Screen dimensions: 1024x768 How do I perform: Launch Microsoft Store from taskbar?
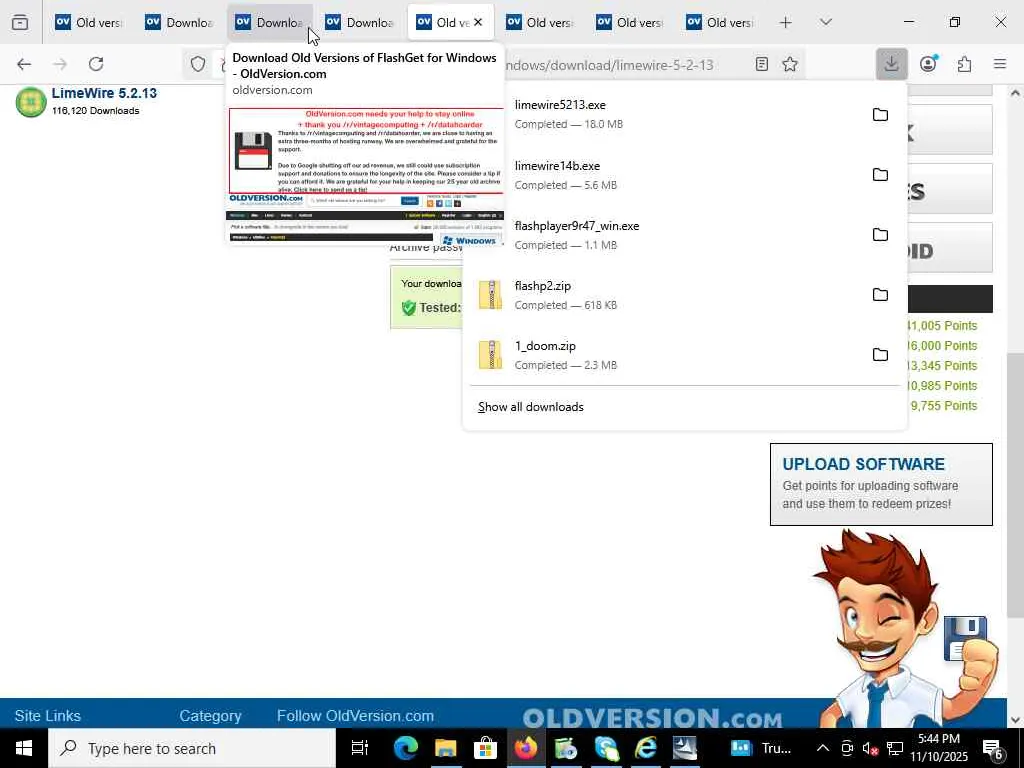tap(485, 748)
